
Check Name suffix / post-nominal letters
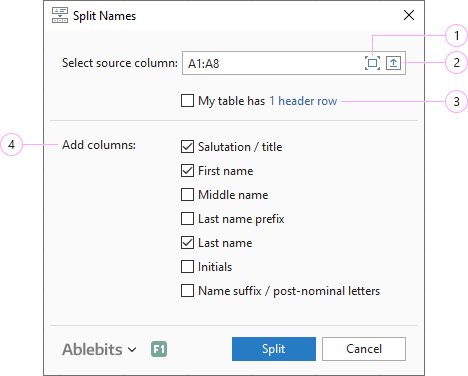pyautogui.click(x=187, y=291)
